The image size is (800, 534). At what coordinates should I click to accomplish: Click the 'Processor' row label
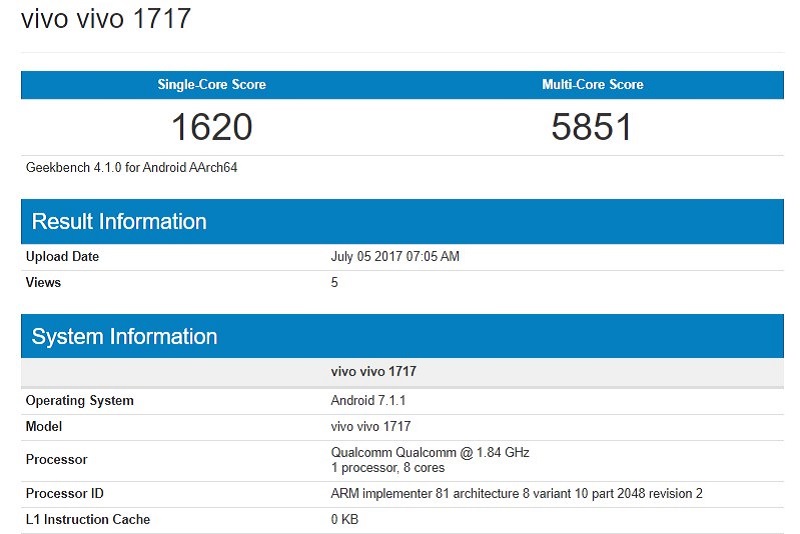tap(57, 460)
